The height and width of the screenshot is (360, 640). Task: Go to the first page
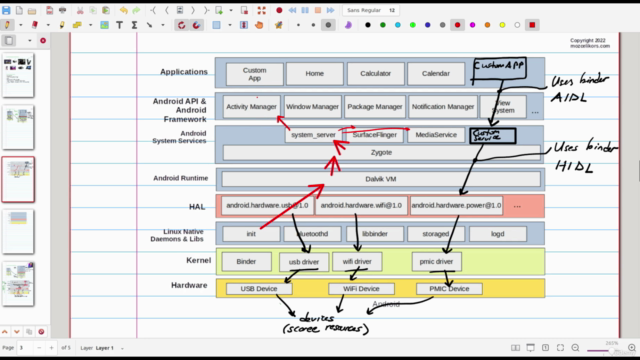[153, 10]
